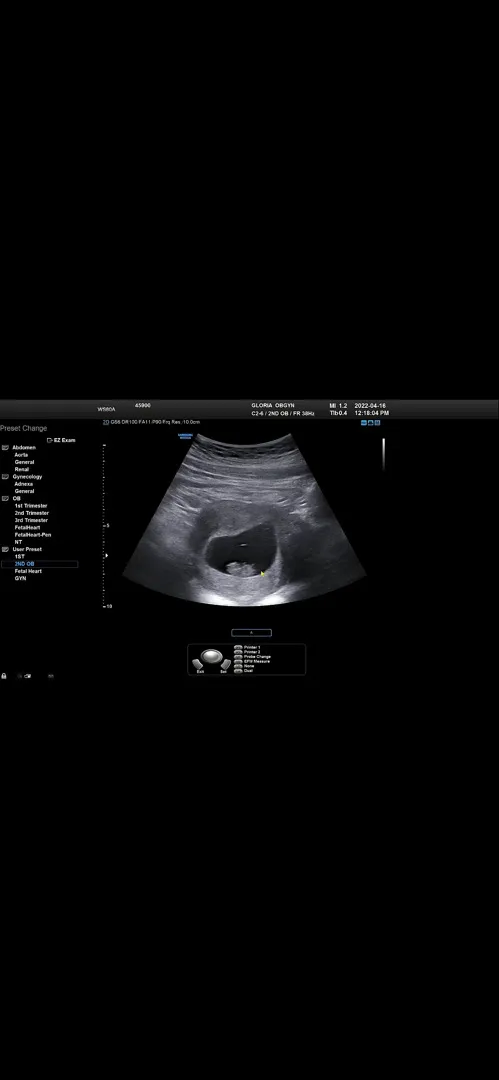This screenshot has width=499, height=1080.
Task: Select the FetalHeart-Pen preset
Action: coord(33,534)
